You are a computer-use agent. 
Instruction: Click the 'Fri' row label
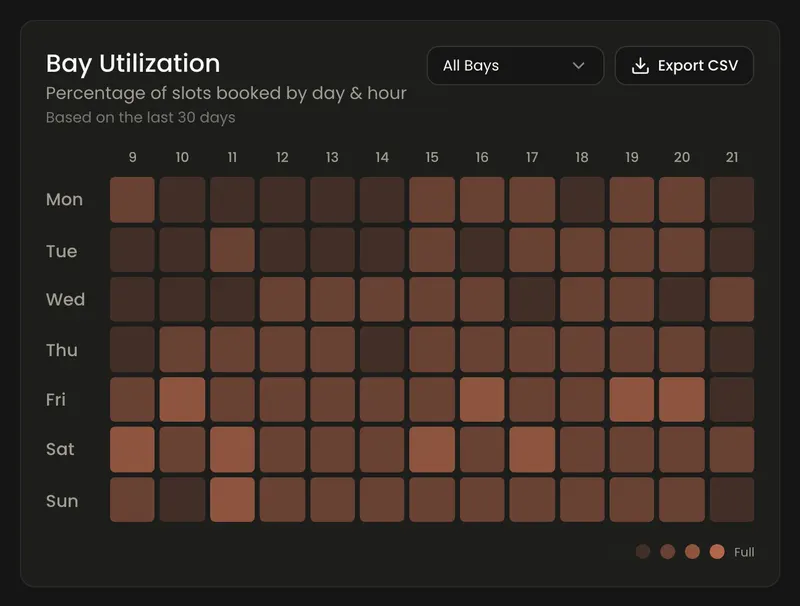tap(56, 399)
